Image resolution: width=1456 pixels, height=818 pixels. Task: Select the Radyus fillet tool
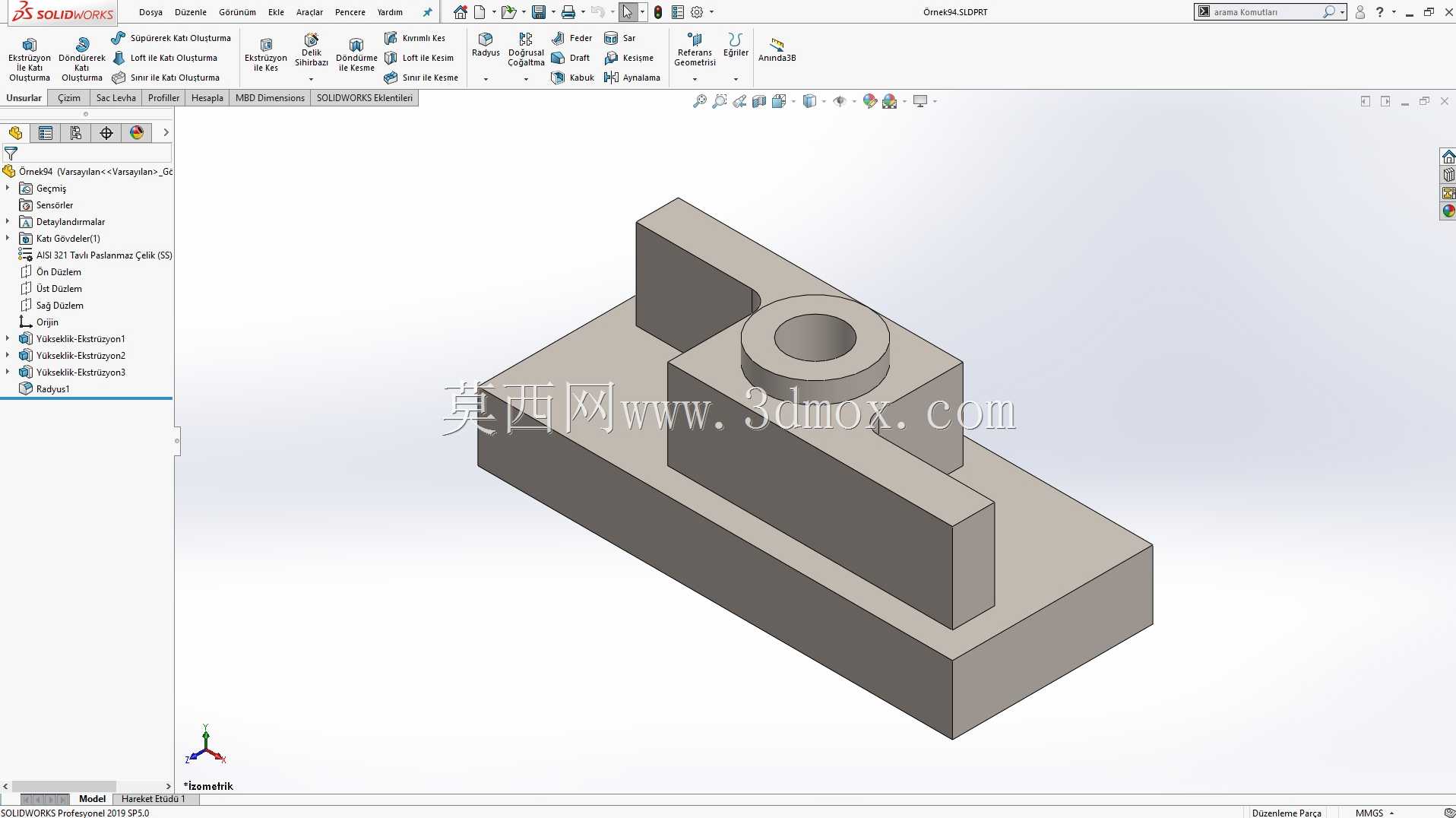pos(486,45)
